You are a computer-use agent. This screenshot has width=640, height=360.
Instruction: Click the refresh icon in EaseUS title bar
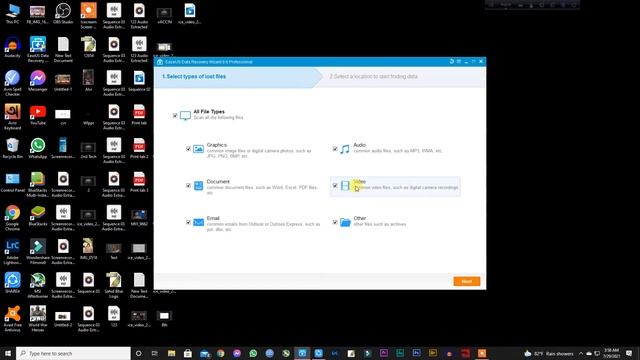(451, 61)
